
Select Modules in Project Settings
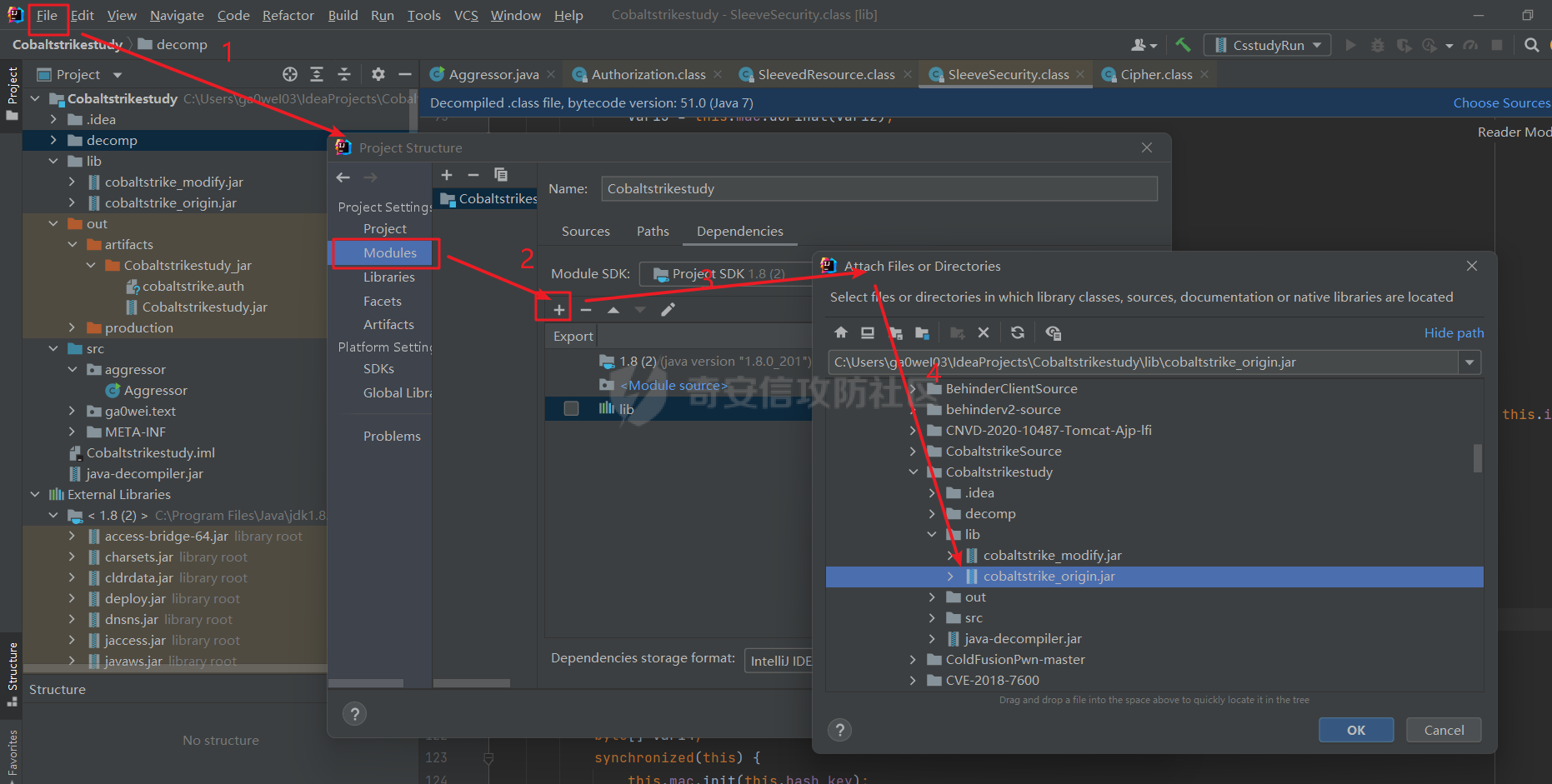tap(389, 252)
